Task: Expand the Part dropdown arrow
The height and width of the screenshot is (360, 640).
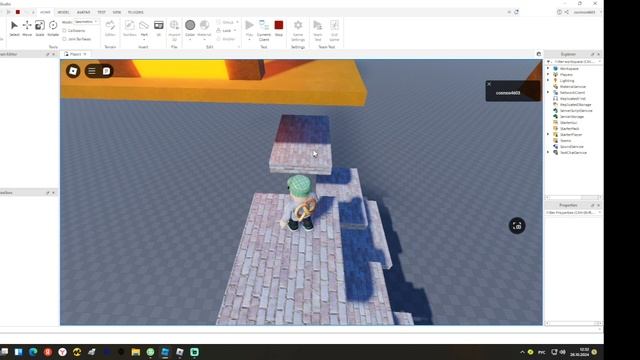Action: click(x=144, y=39)
